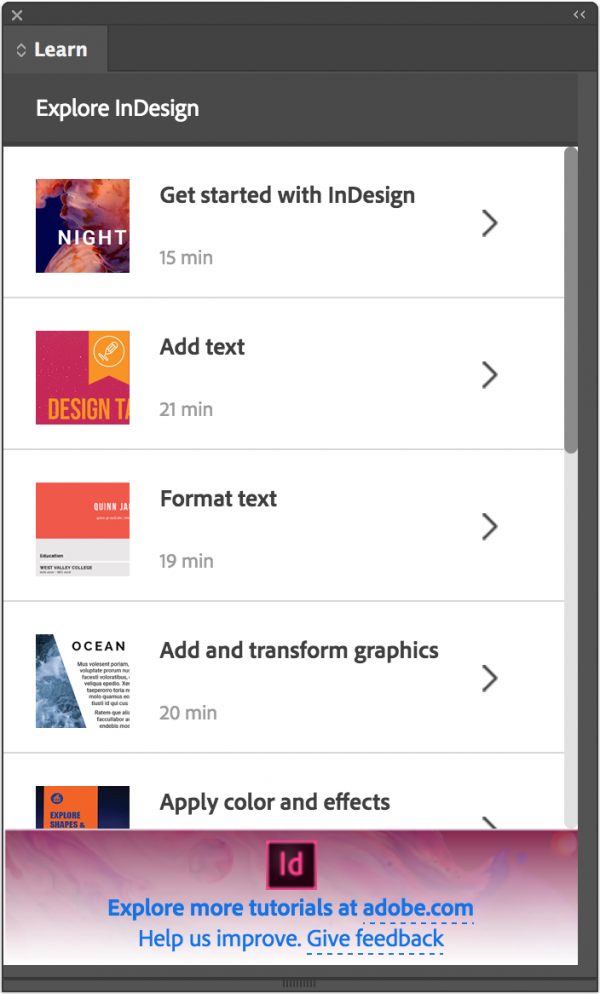The width and height of the screenshot is (600, 994).
Task: Select the NIGHT tutorial thumbnail
Action: tap(82, 225)
